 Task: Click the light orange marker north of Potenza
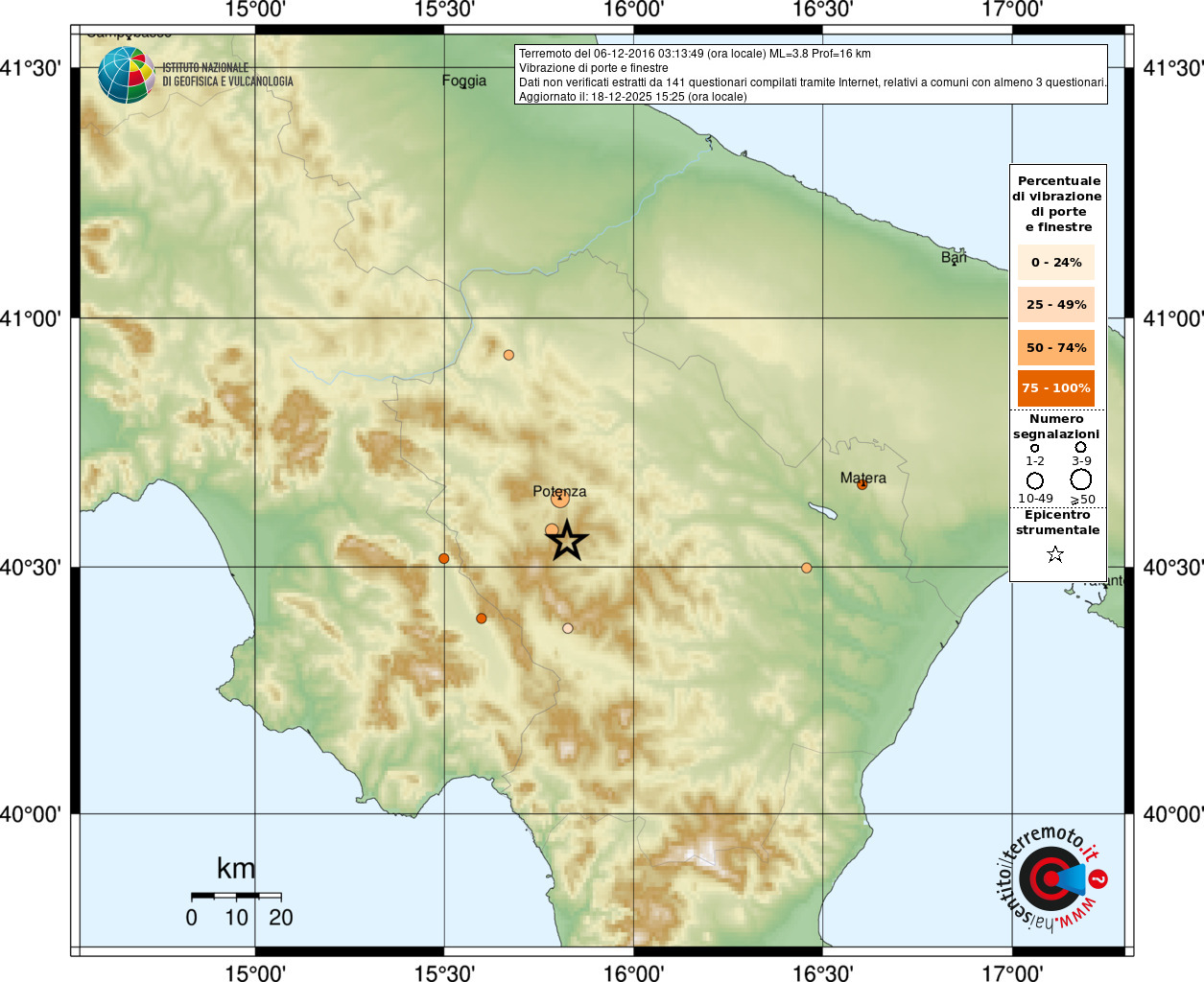click(x=508, y=355)
